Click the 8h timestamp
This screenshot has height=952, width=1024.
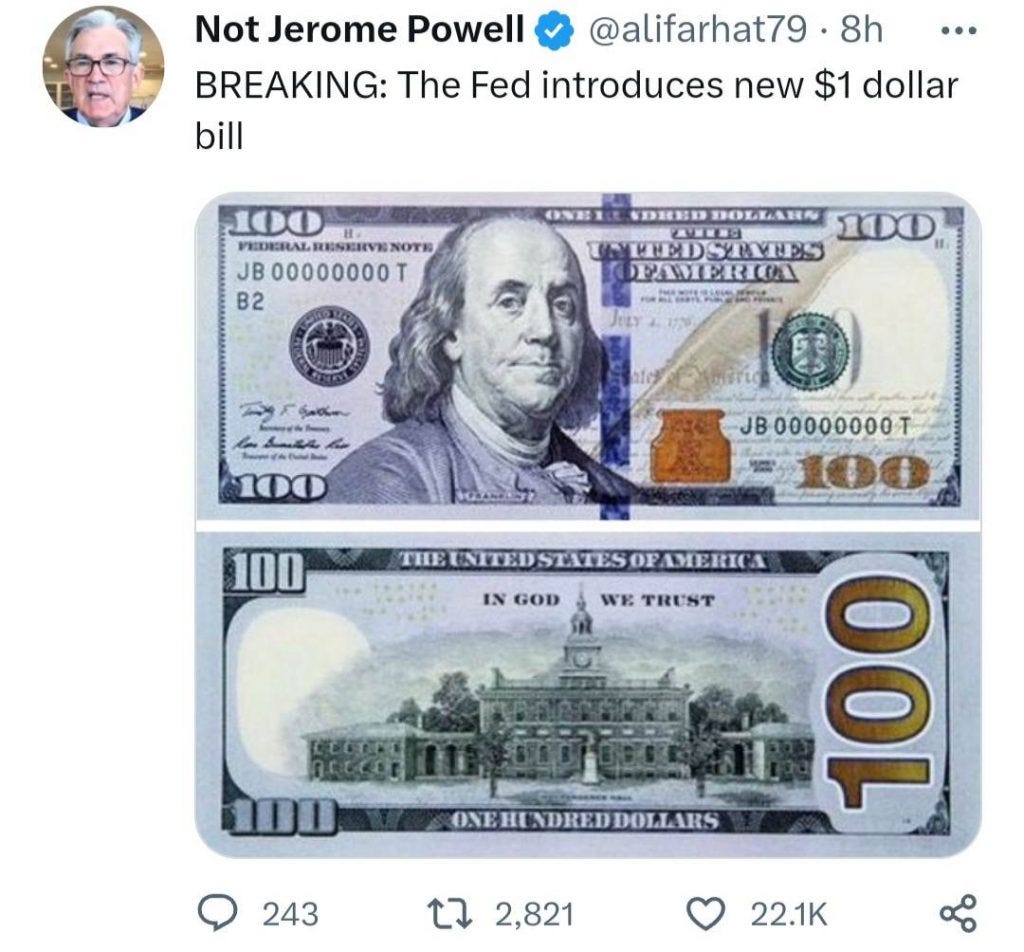click(x=861, y=29)
